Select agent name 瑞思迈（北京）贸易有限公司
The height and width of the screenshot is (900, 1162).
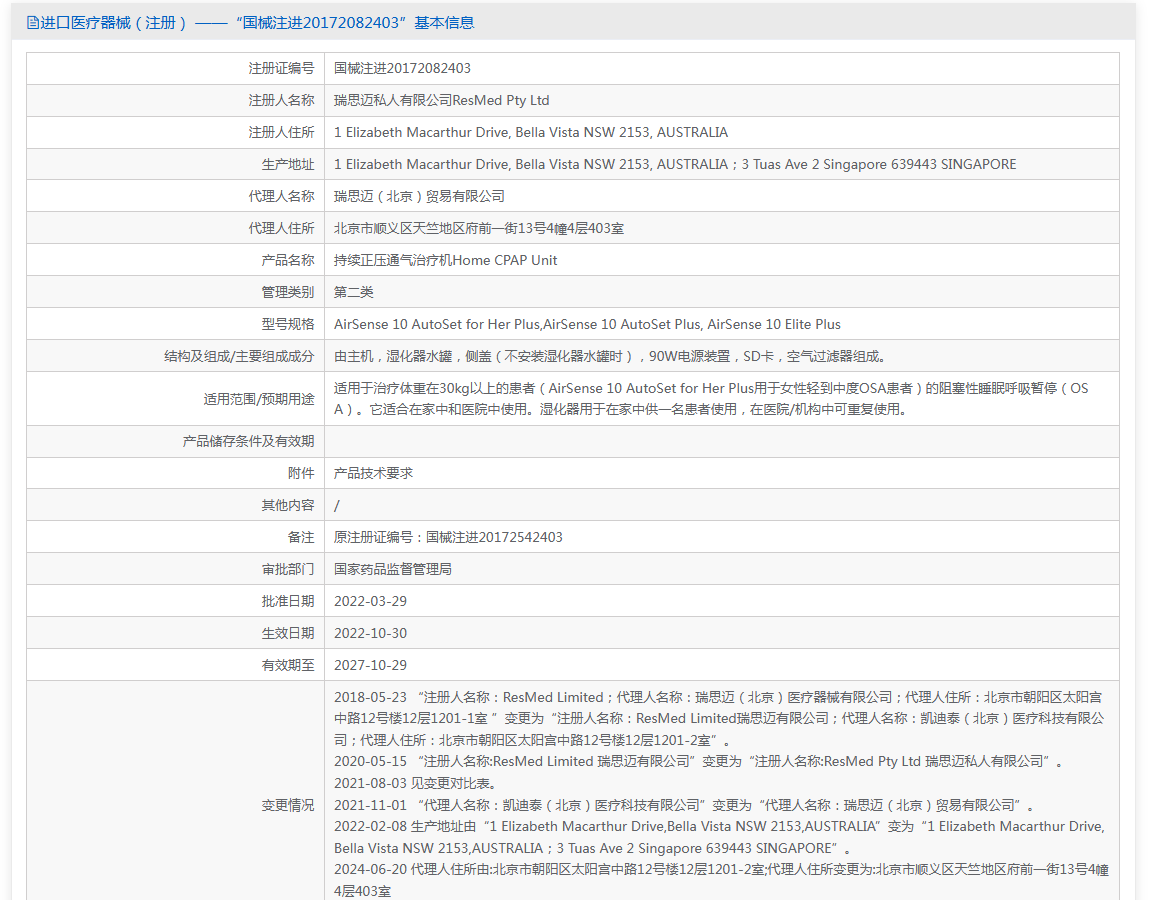coord(419,196)
